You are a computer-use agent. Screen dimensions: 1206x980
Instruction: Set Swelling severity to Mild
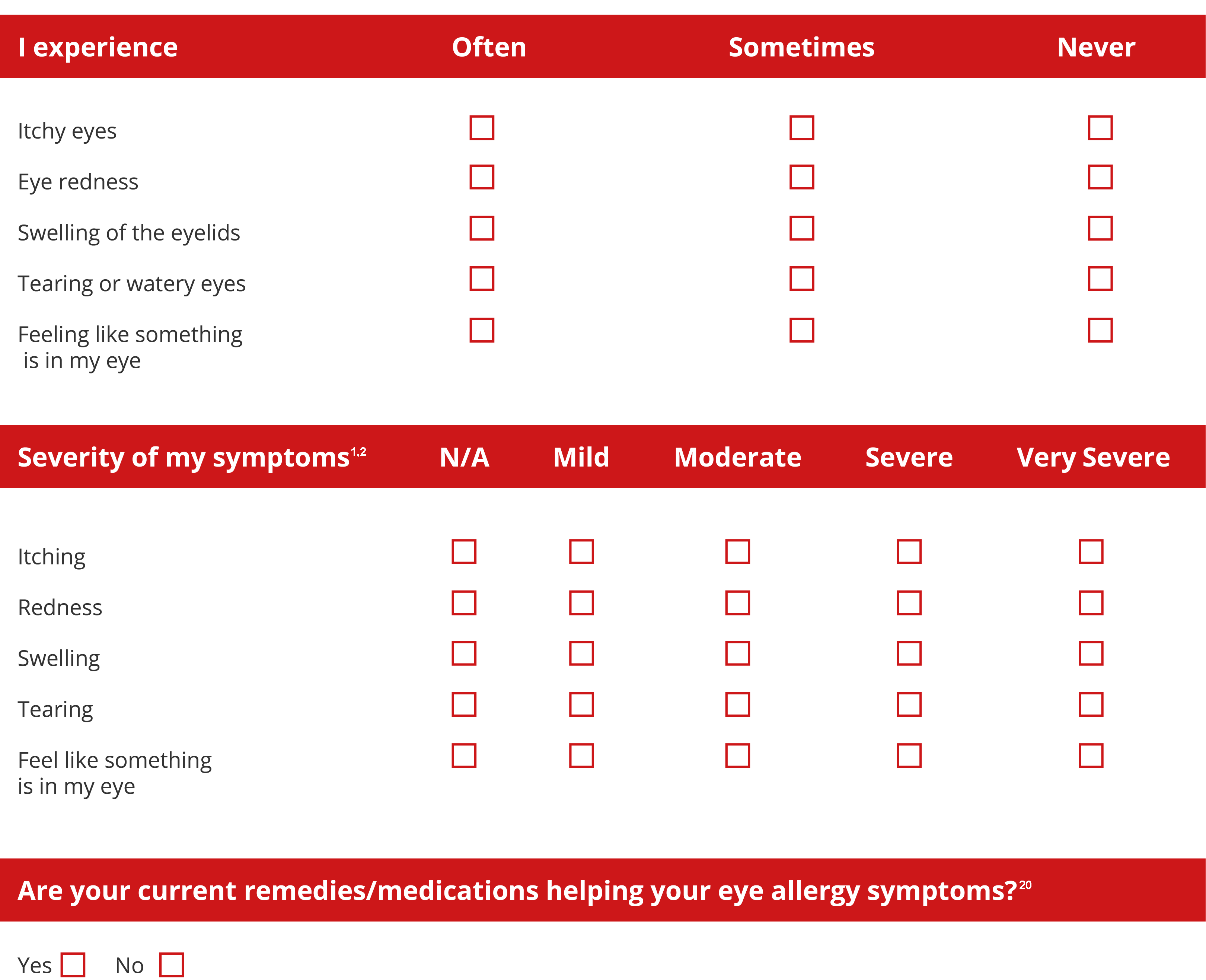[x=581, y=653]
